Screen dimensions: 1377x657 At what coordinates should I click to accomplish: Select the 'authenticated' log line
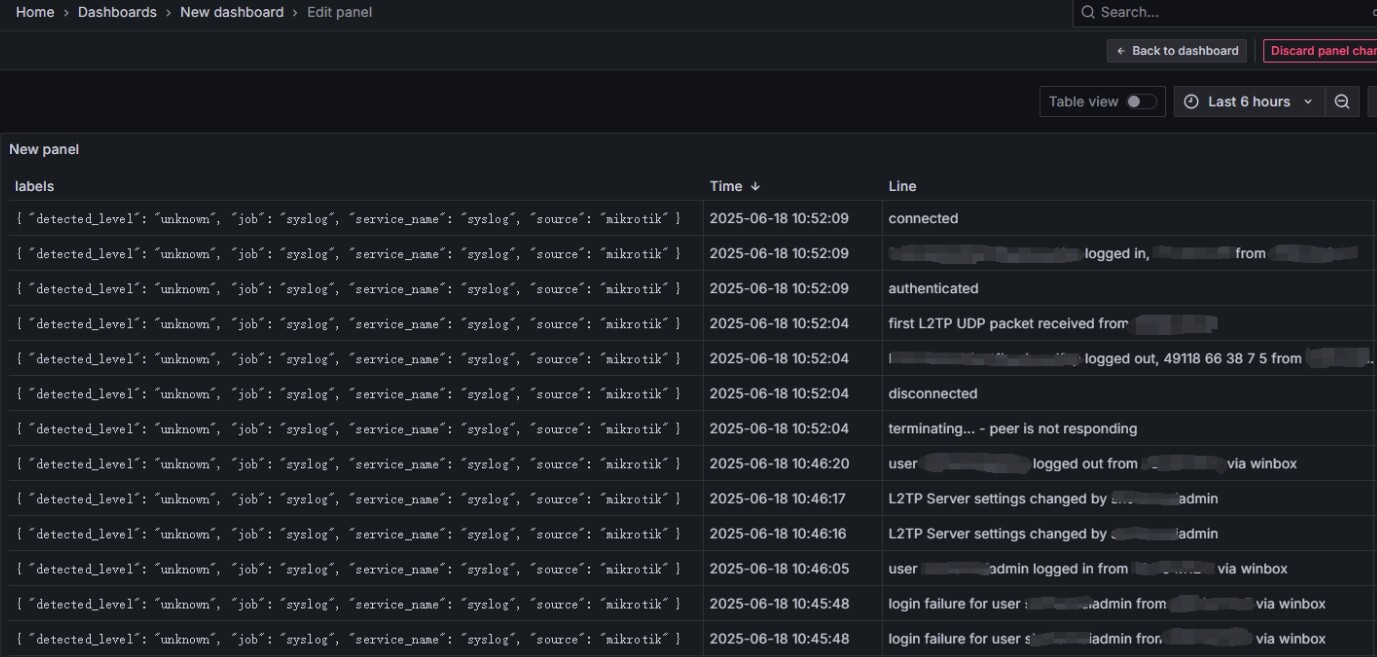tap(933, 288)
